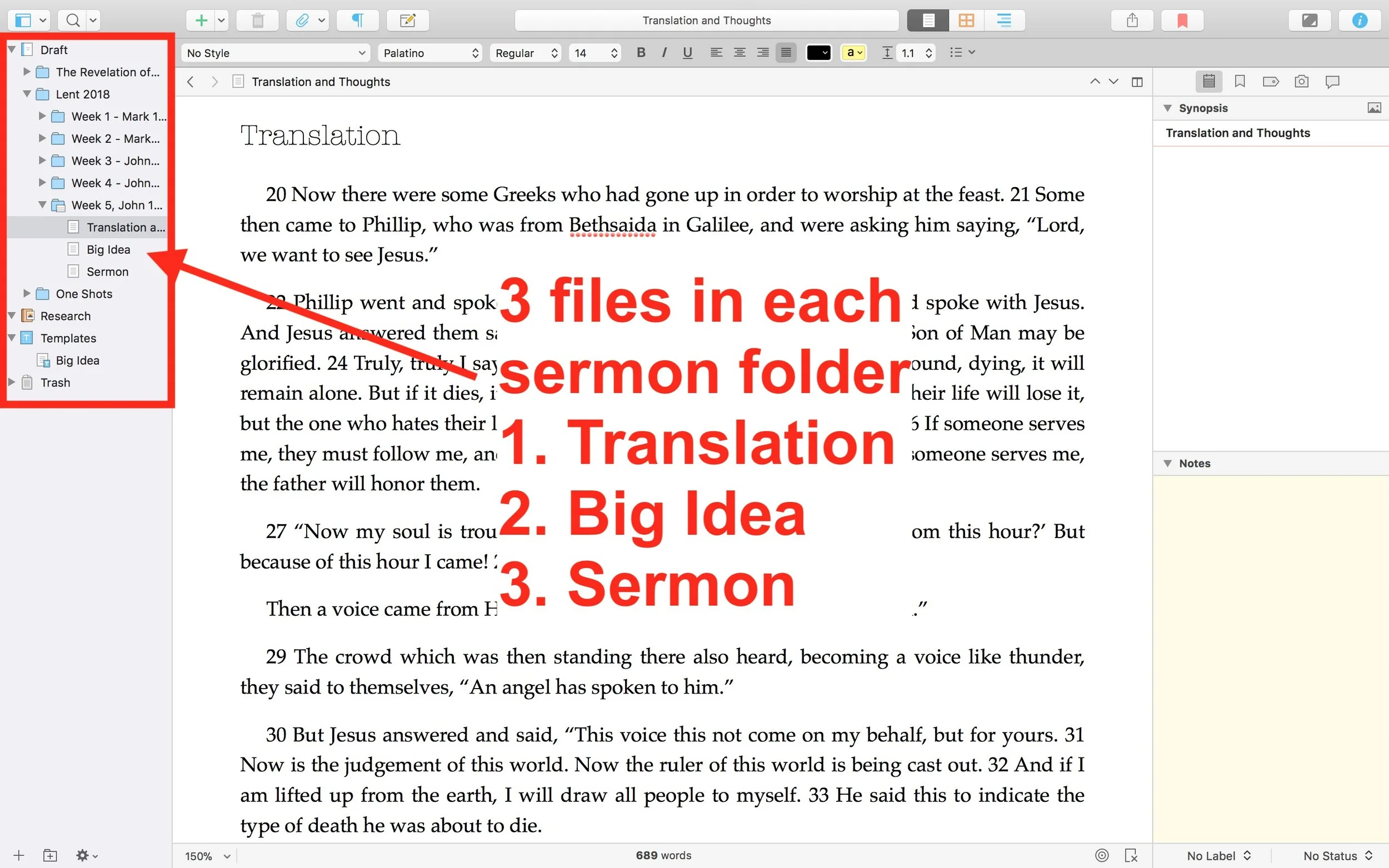Click the trash delete toolbar icon
Image resolution: width=1389 pixels, height=868 pixels.
[258, 21]
